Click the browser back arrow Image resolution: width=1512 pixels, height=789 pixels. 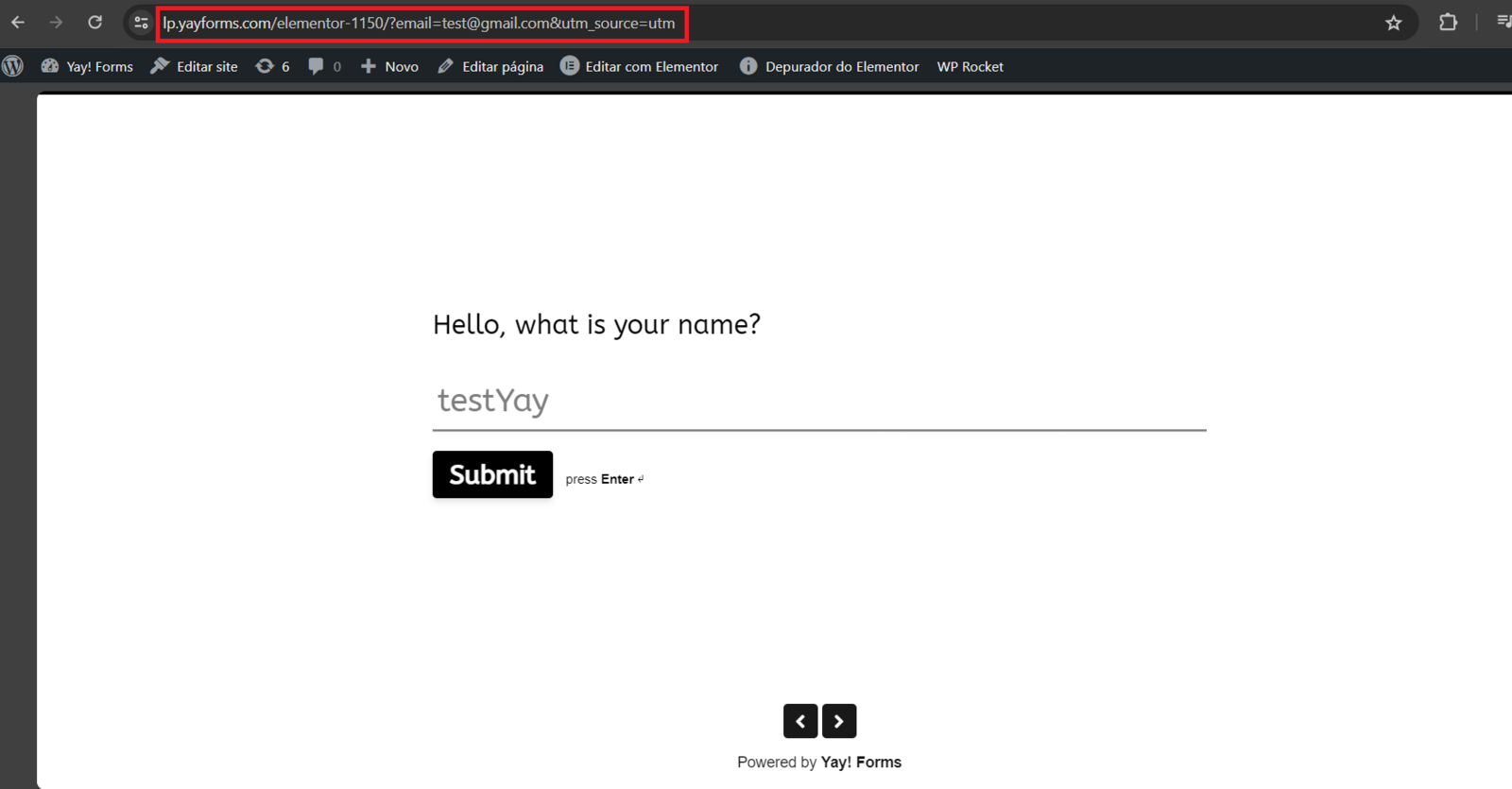coord(18,23)
